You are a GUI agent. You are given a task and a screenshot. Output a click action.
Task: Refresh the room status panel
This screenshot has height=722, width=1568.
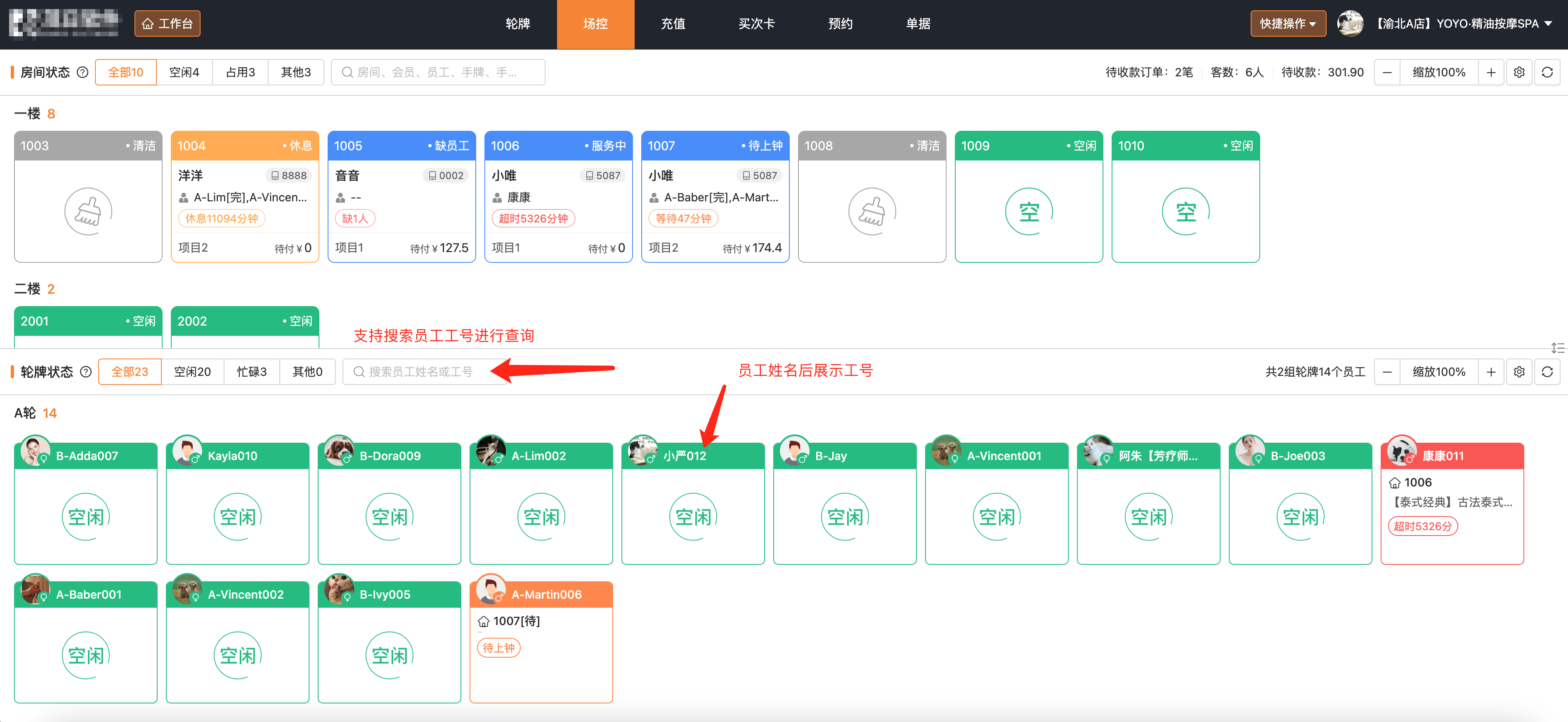tap(1547, 73)
